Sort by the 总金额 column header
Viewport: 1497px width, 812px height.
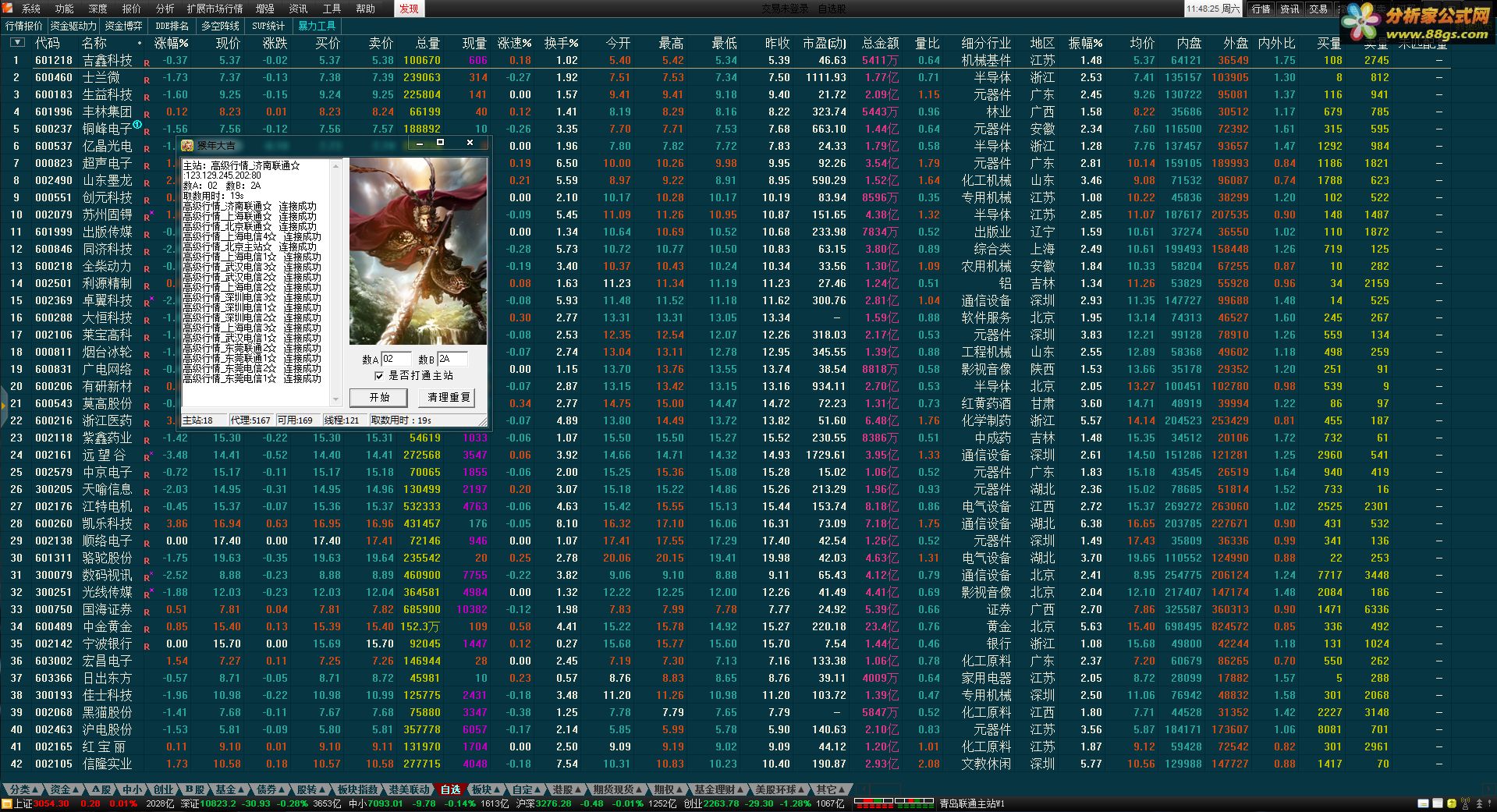coord(880,43)
